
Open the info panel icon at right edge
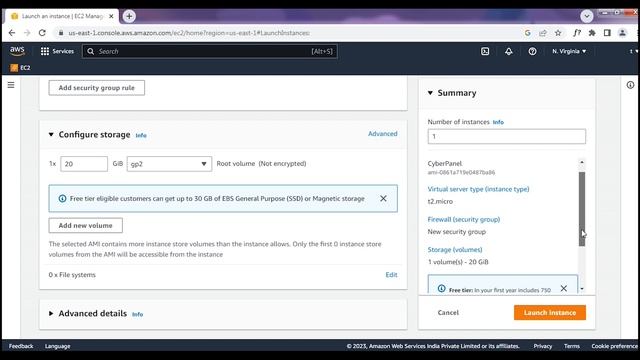coord(630,85)
